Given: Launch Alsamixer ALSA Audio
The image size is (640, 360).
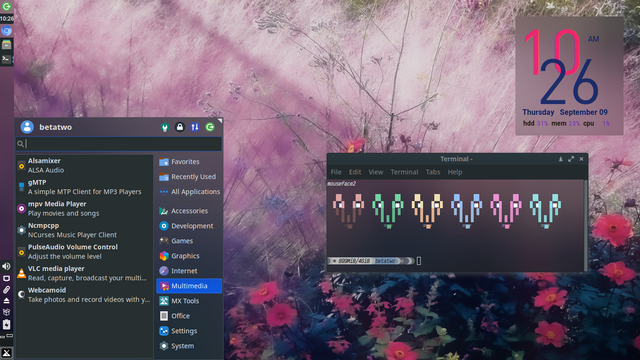Looking at the screenshot, I should (84, 165).
